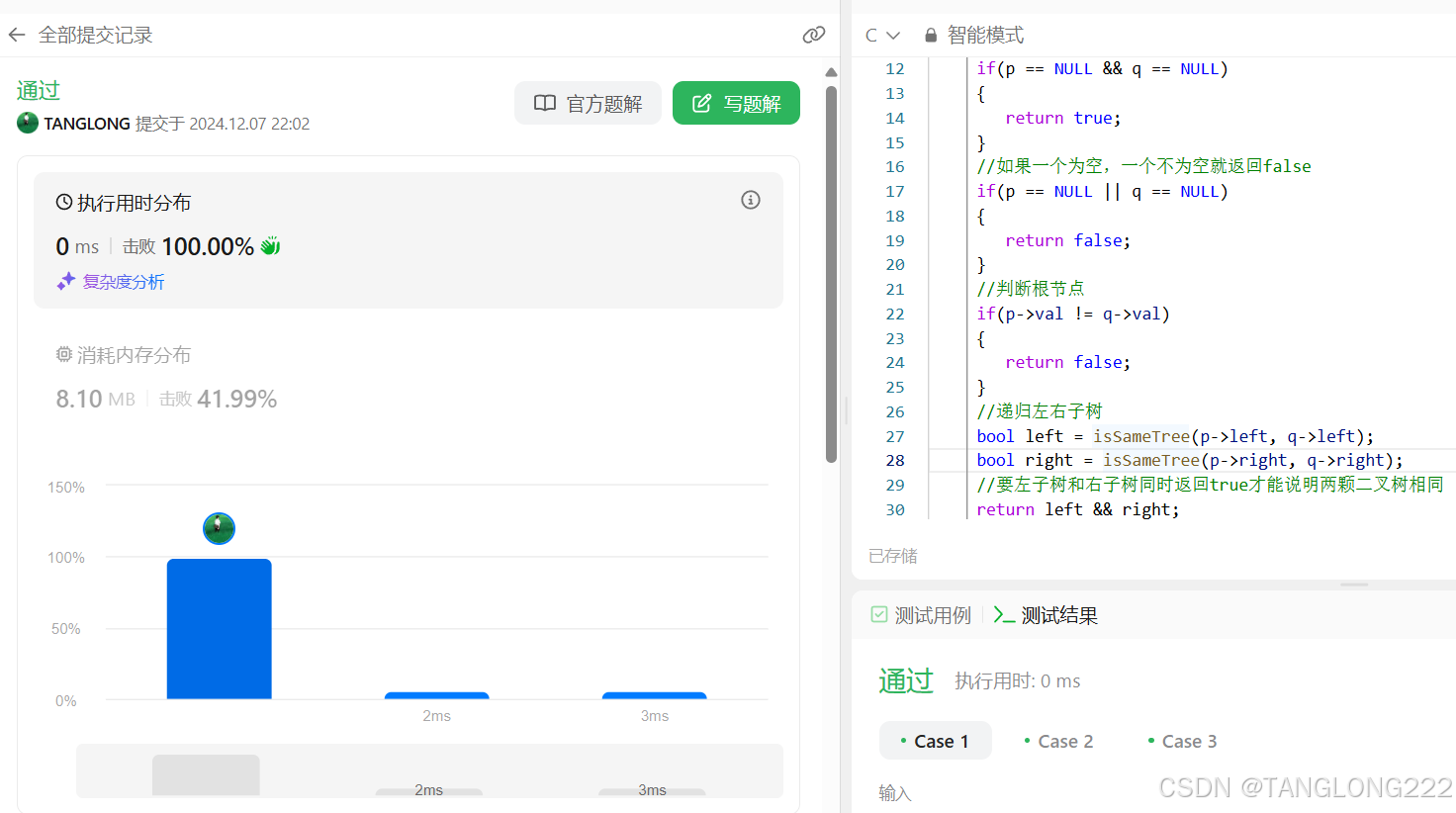Screen dimensions: 1456x813
Task: Click the TANGLONG user avatar
Action: pos(28,123)
